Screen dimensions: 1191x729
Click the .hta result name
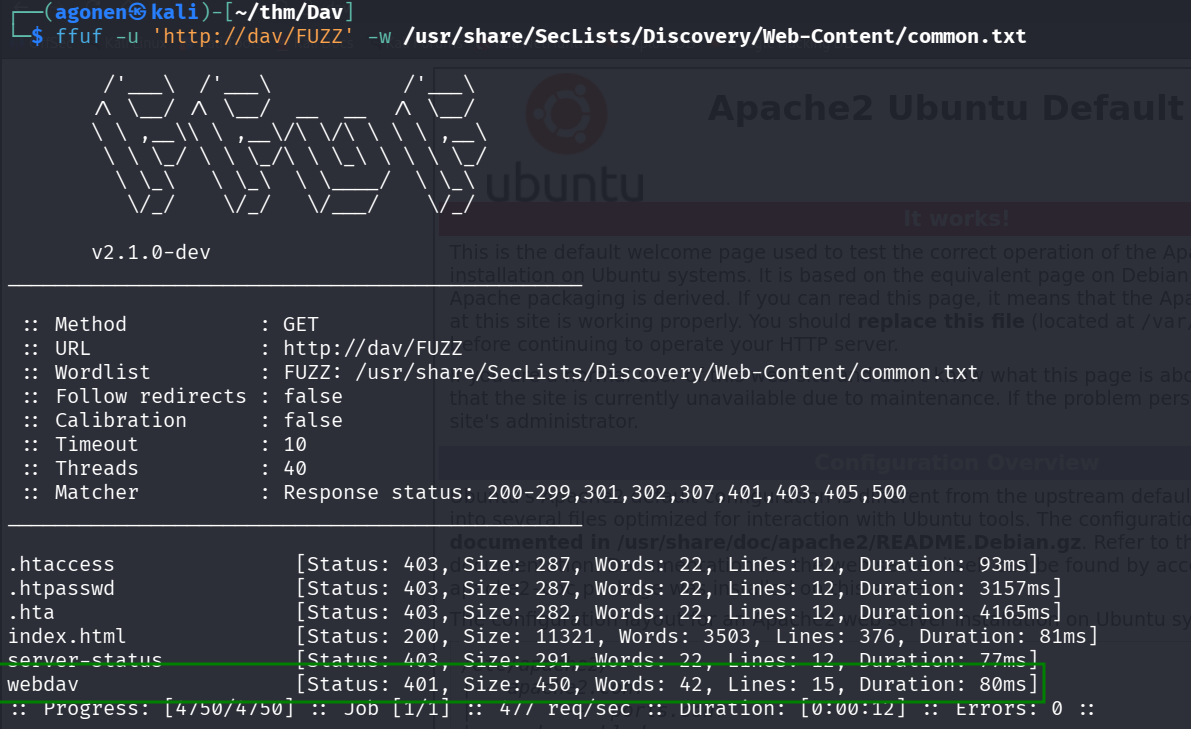click(30, 612)
